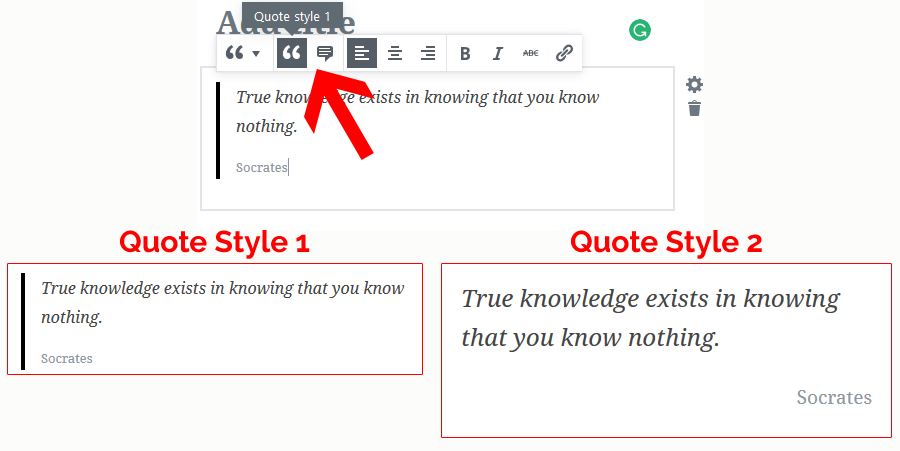The width and height of the screenshot is (900, 451).
Task: Align the quote text left
Action: click(362, 54)
